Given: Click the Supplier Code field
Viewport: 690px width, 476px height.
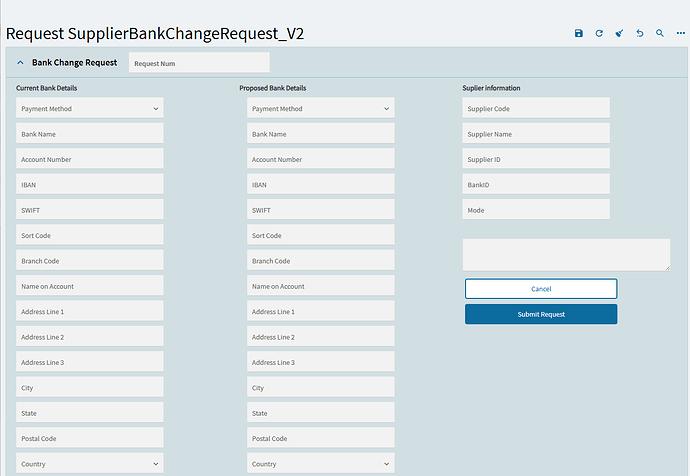Looking at the screenshot, I should coord(536,108).
